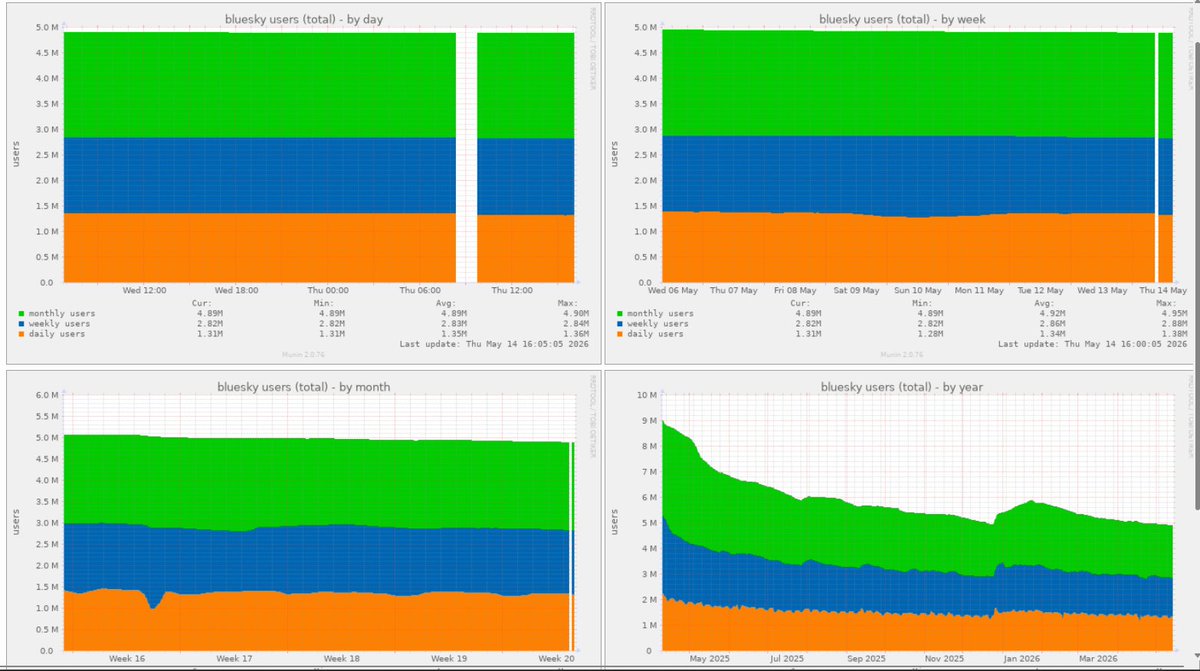
Task: Click 'Thu 12:00' axis label in by day graph
Action: [x=513, y=291]
